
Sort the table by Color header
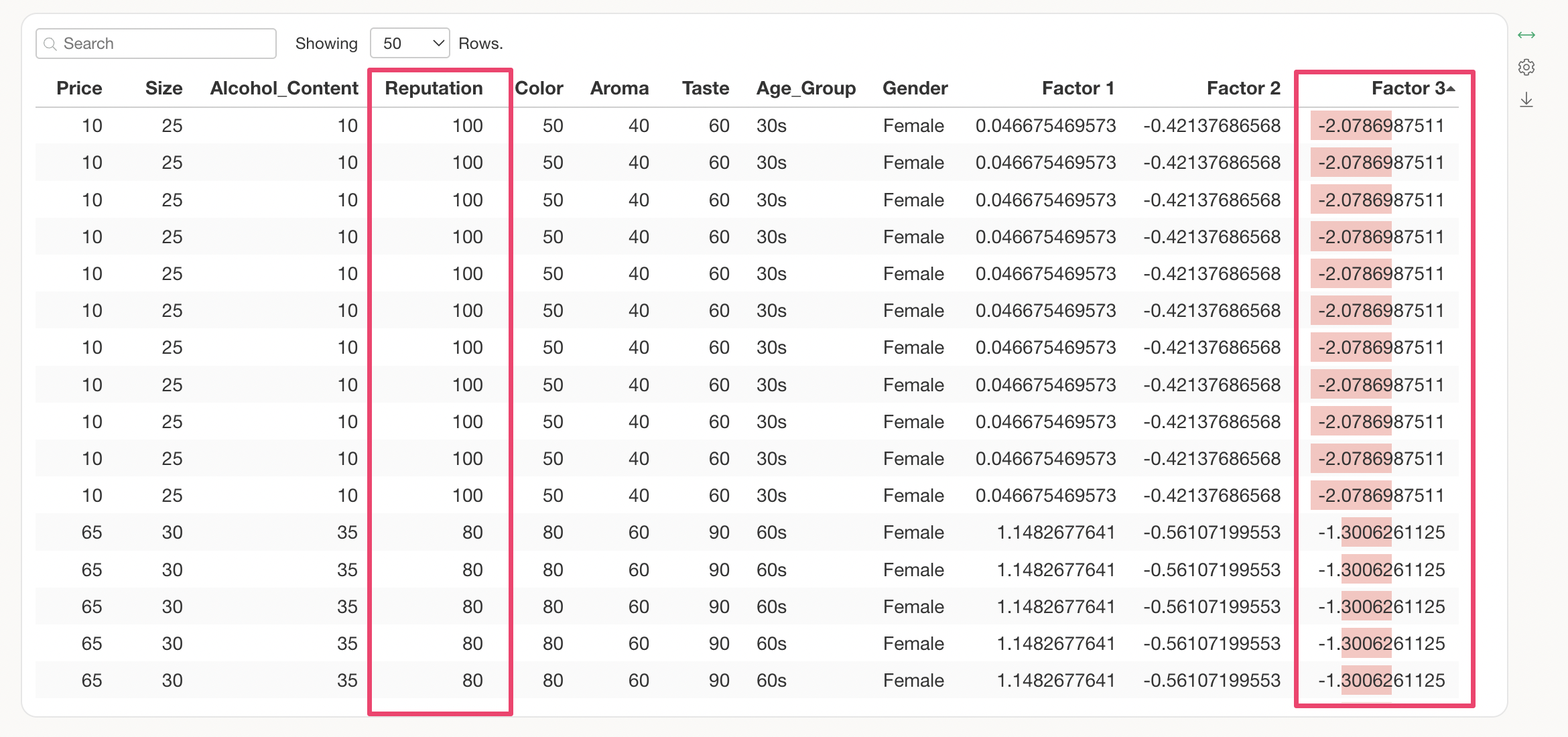pyautogui.click(x=539, y=88)
